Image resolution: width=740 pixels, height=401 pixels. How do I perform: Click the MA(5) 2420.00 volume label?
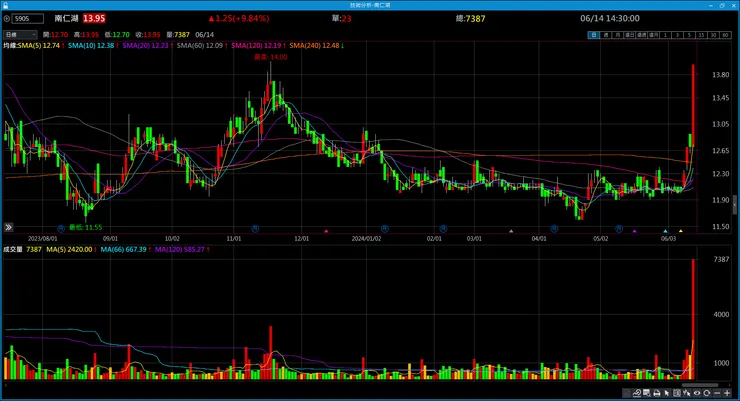pyautogui.click(x=71, y=250)
